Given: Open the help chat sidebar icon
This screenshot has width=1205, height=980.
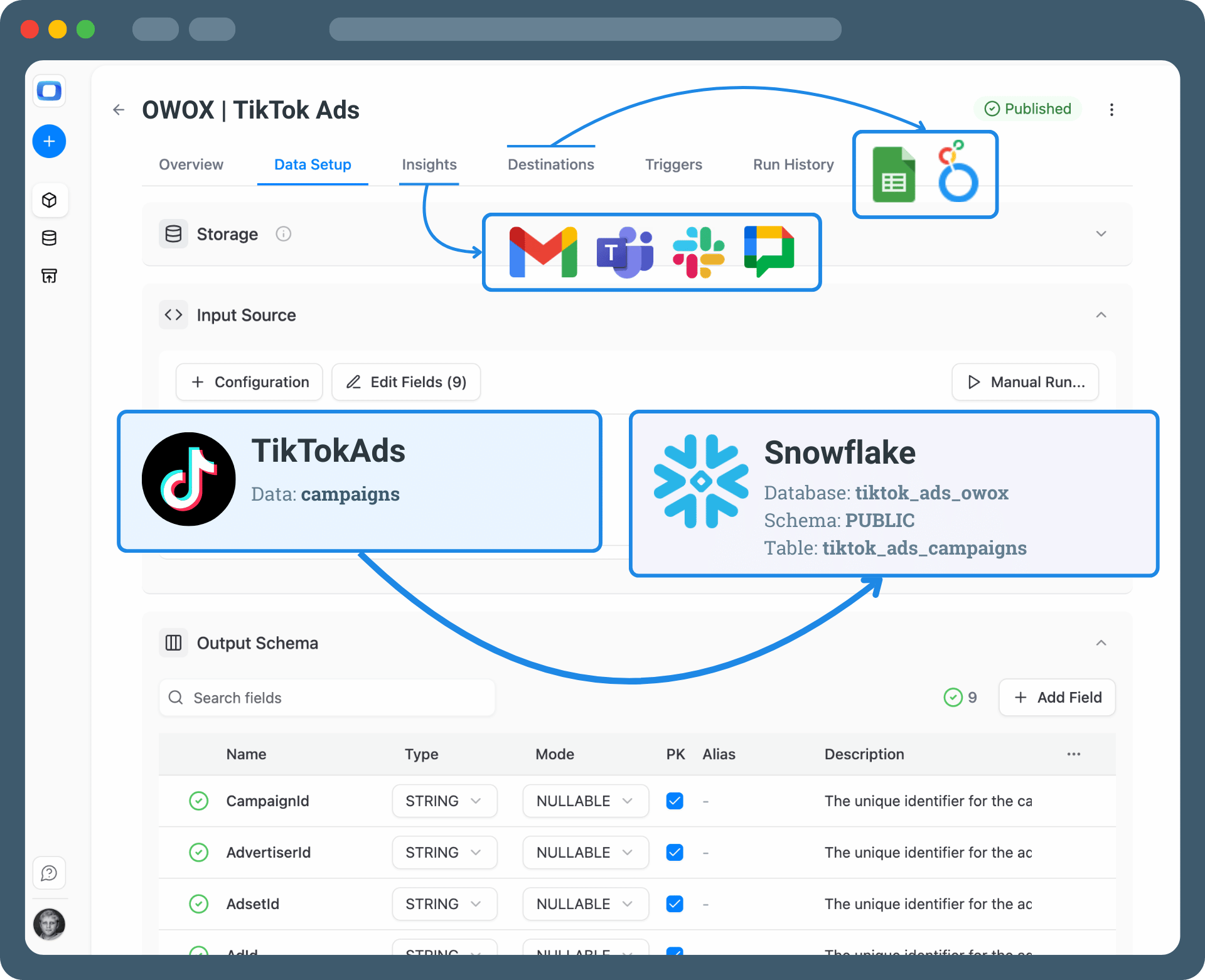Looking at the screenshot, I should pos(49,873).
